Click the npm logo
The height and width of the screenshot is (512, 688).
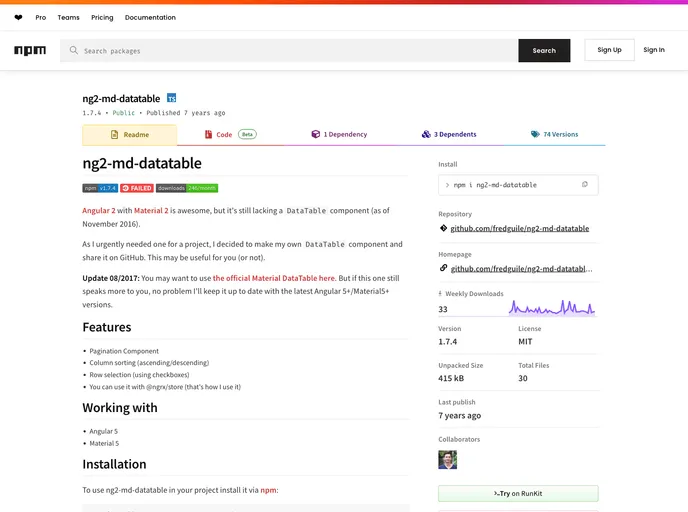30,50
